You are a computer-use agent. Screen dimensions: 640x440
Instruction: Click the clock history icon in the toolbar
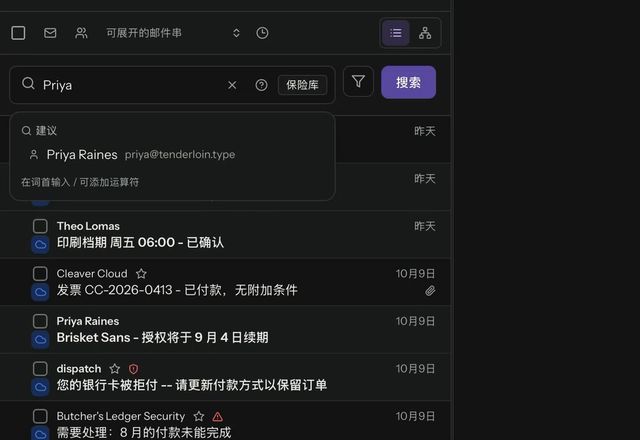262,33
